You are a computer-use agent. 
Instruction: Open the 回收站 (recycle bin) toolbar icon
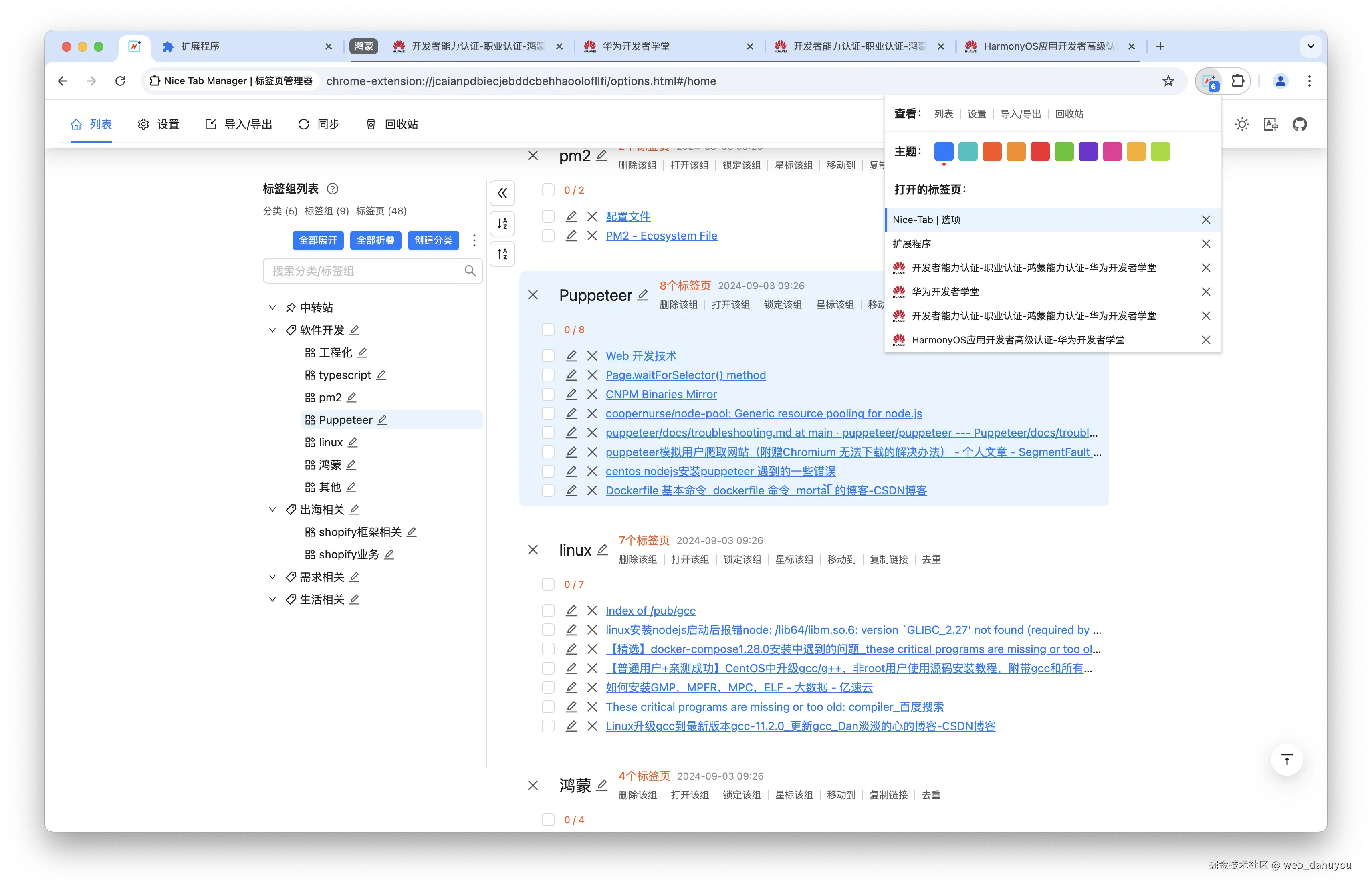(371, 124)
